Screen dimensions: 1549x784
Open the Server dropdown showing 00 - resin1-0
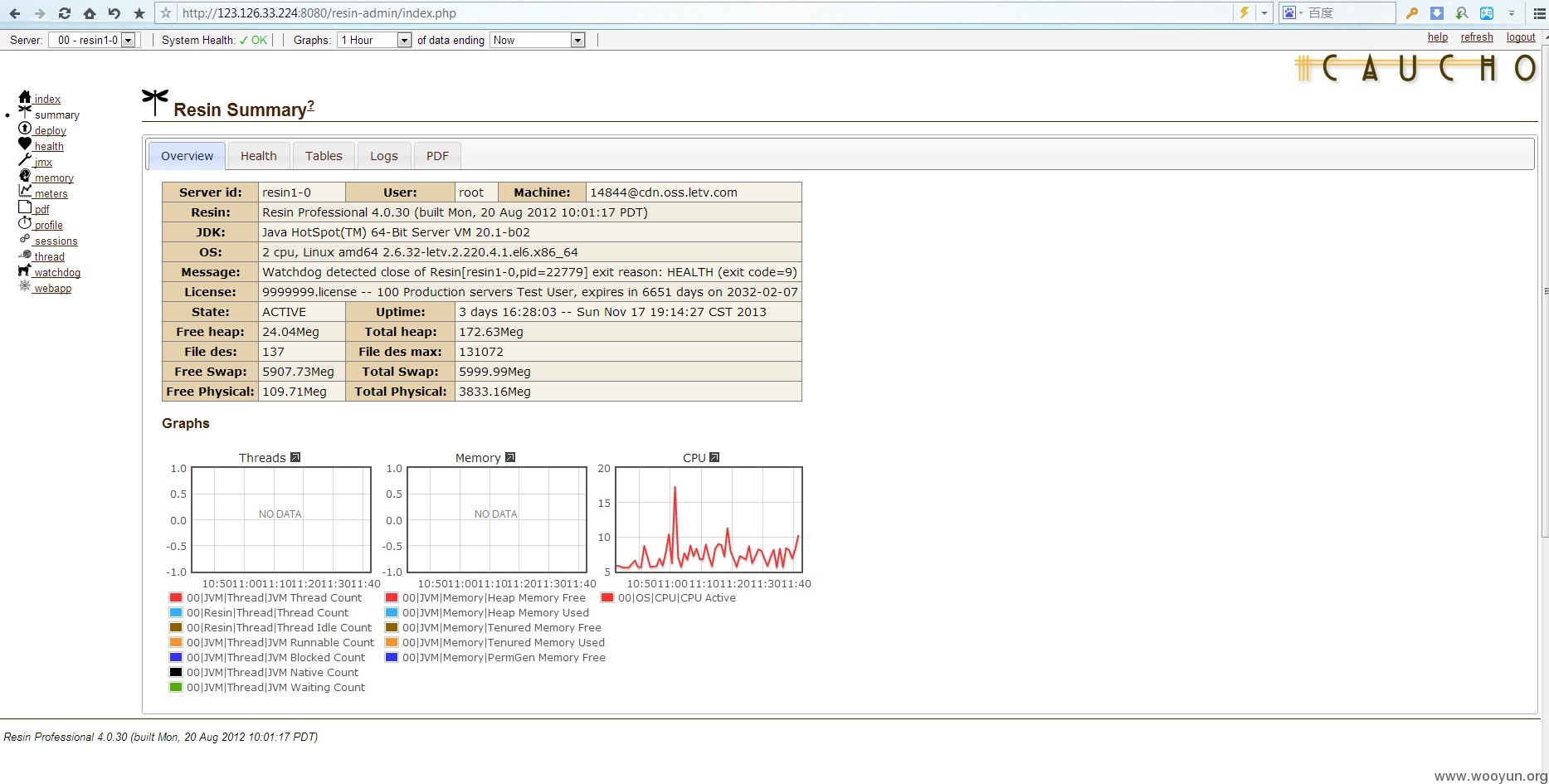pyautogui.click(x=93, y=40)
